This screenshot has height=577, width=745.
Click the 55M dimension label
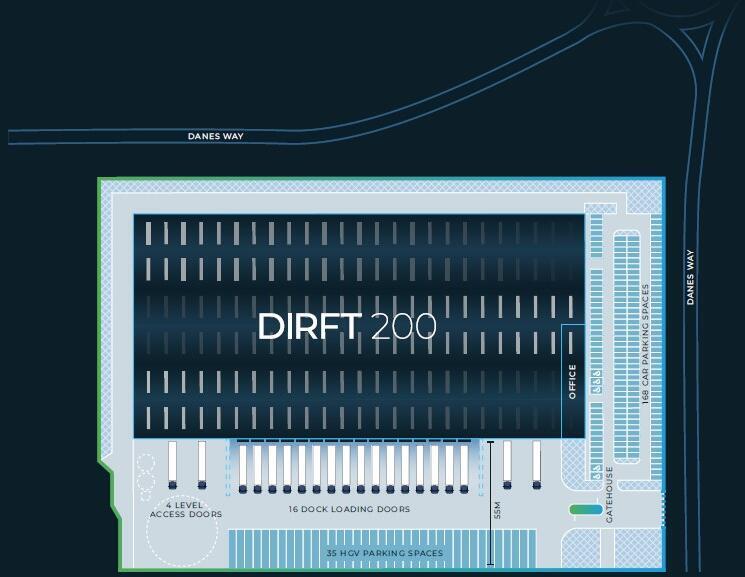(x=497, y=510)
